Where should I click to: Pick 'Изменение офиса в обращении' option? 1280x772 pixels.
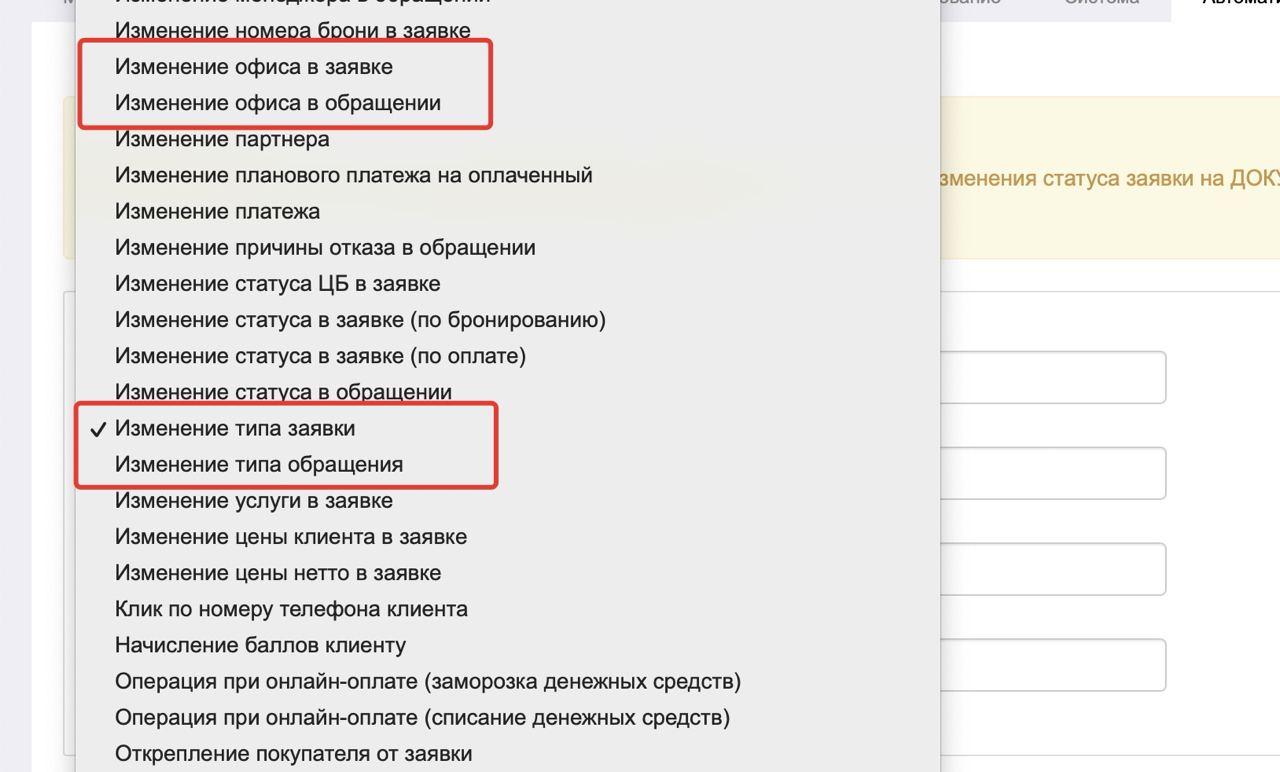[278, 103]
